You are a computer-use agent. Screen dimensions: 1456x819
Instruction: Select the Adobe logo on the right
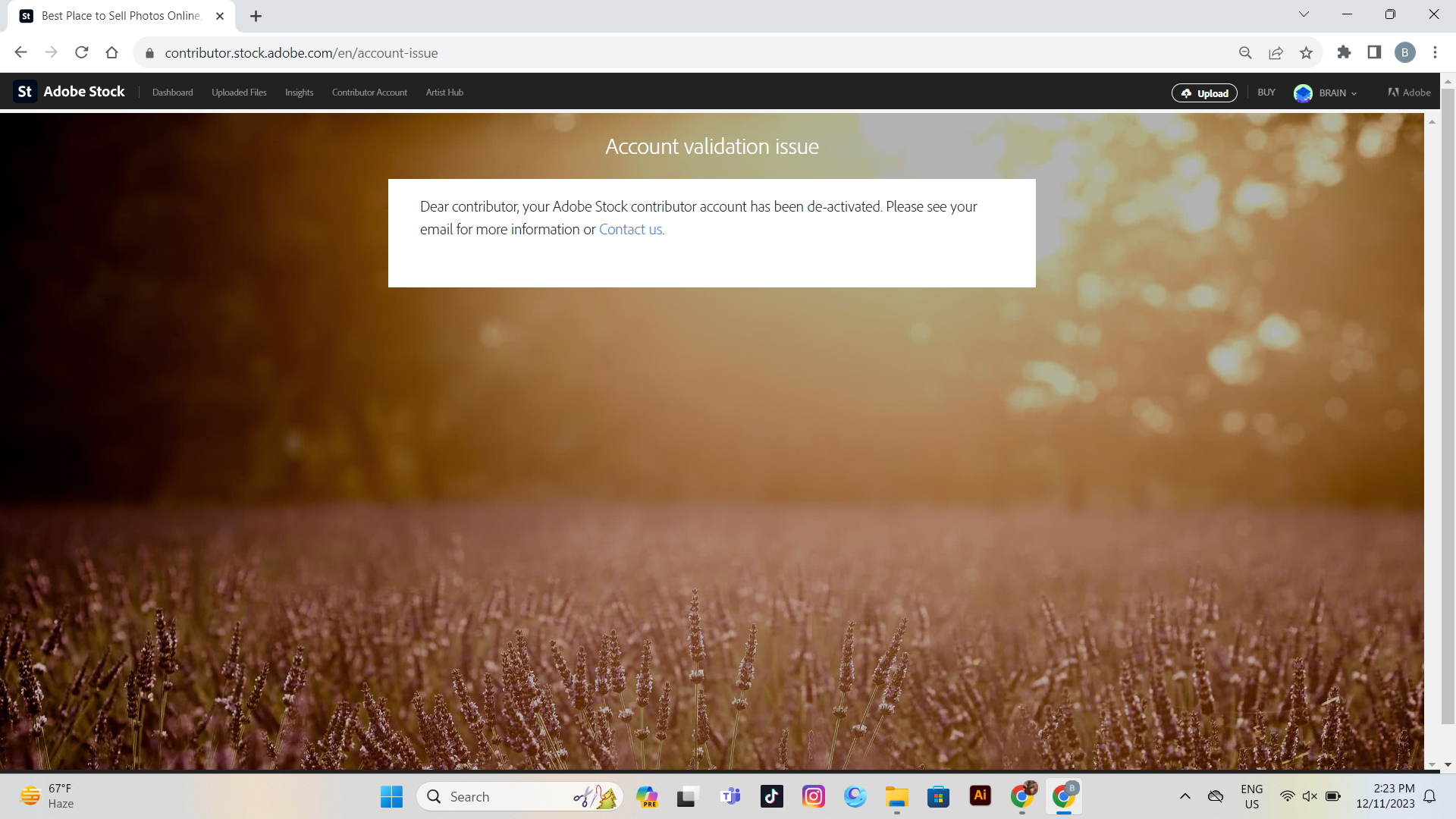coord(1407,92)
